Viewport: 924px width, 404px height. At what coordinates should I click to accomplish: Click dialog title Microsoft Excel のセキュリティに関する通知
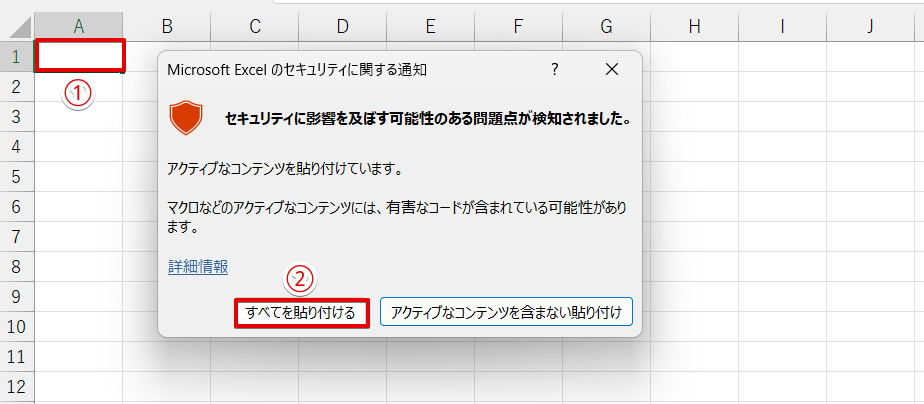297,70
